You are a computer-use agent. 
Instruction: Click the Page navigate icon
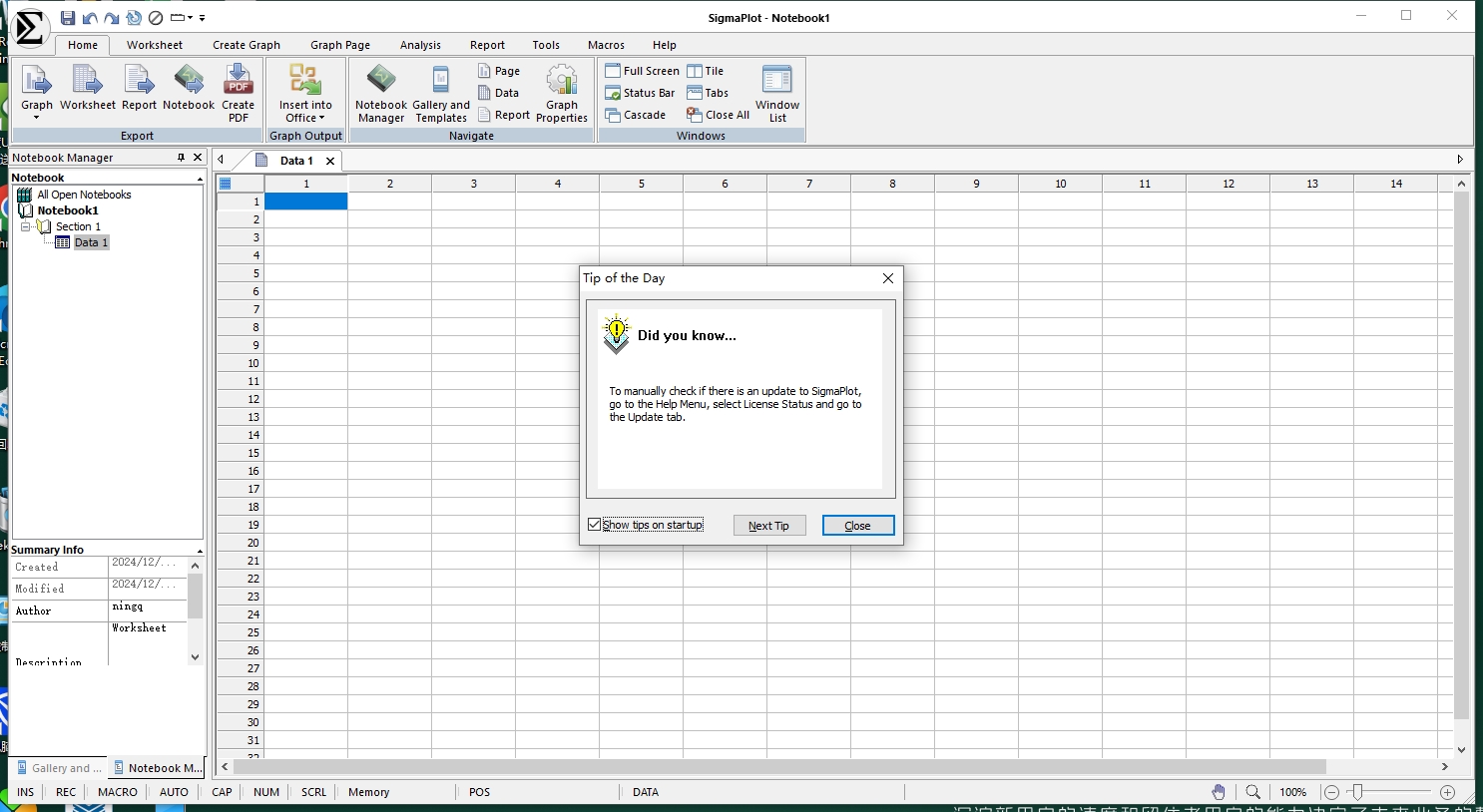pyautogui.click(x=499, y=71)
